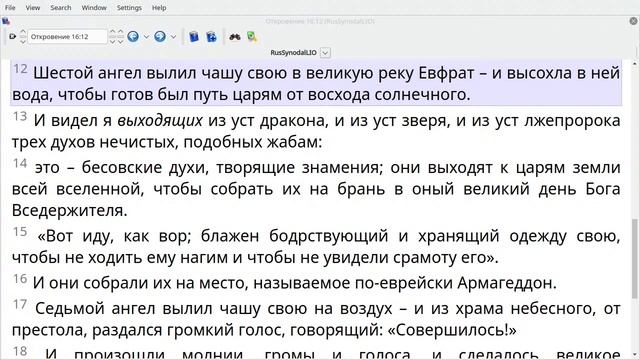Viewport: 640px width, 360px height.
Task: Click the RusSynodalLIO module label
Action: click(x=293, y=53)
